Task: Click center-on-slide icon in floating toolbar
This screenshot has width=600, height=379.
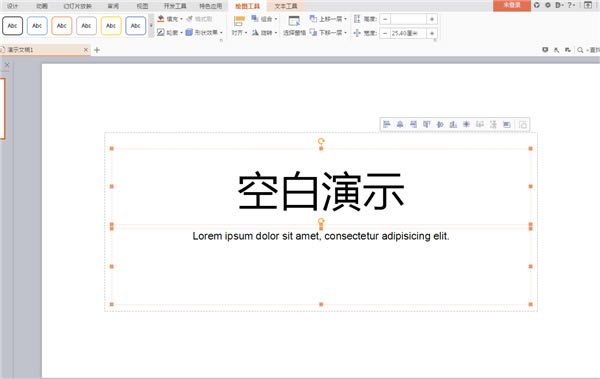Action: tap(466, 124)
